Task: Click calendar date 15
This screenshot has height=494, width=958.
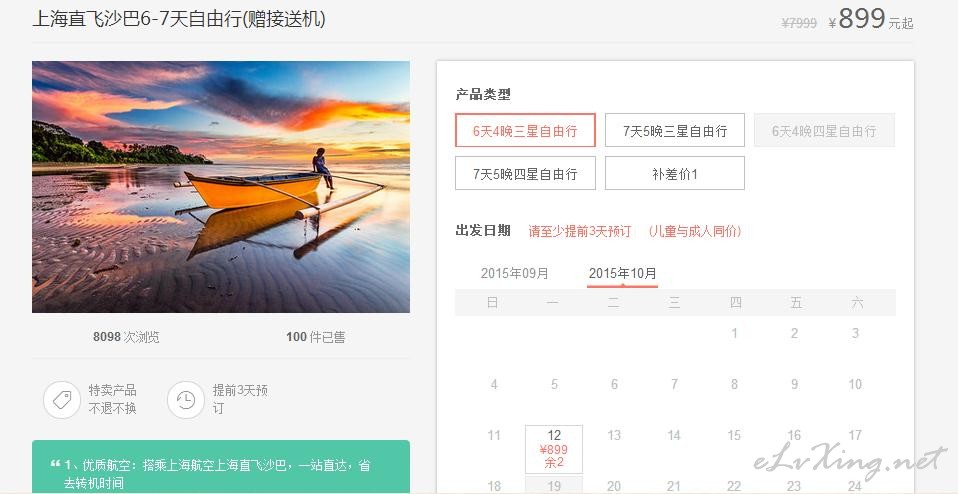Action: coord(734,435)
